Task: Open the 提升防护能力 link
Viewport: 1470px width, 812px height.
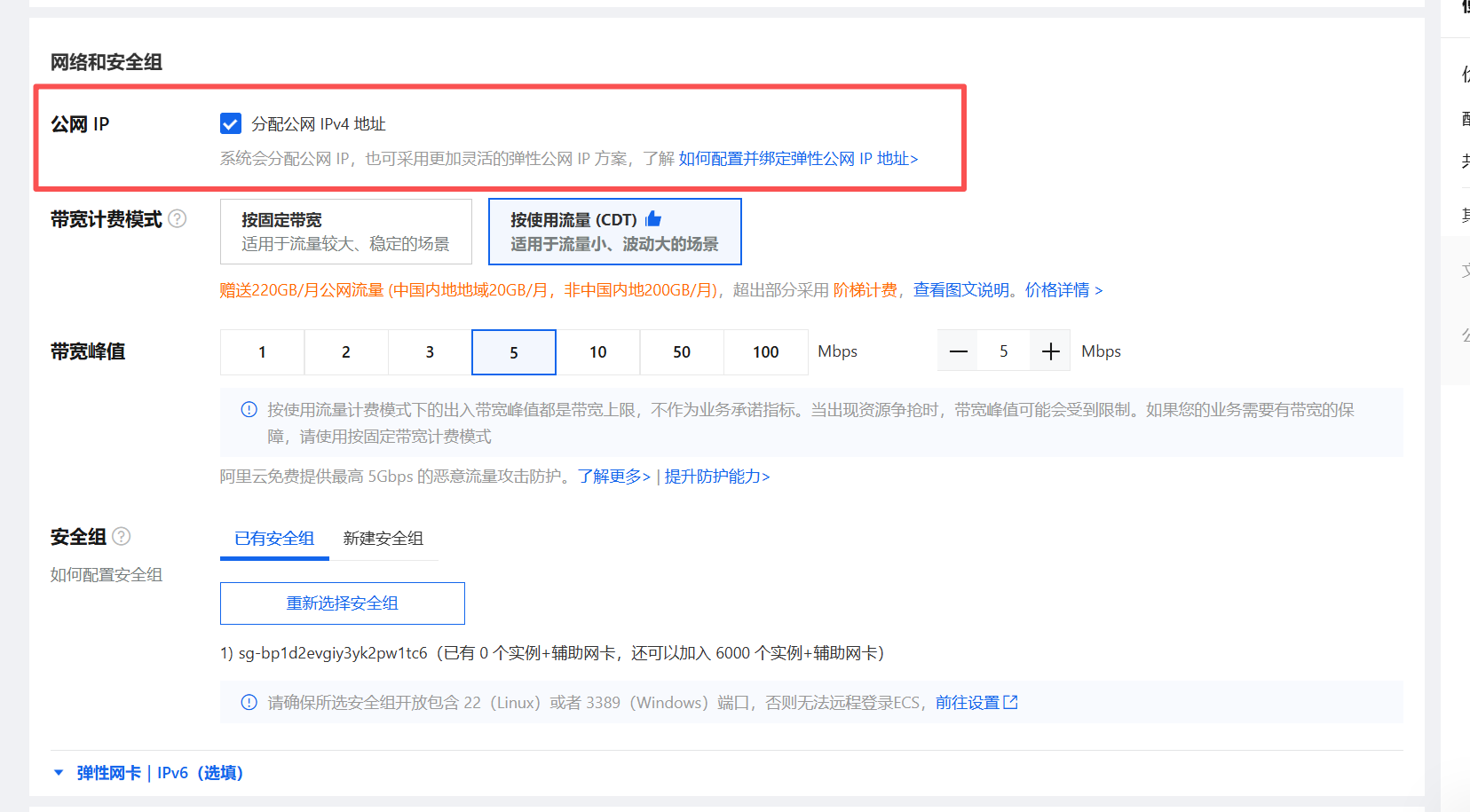Action: click(717, 477)
